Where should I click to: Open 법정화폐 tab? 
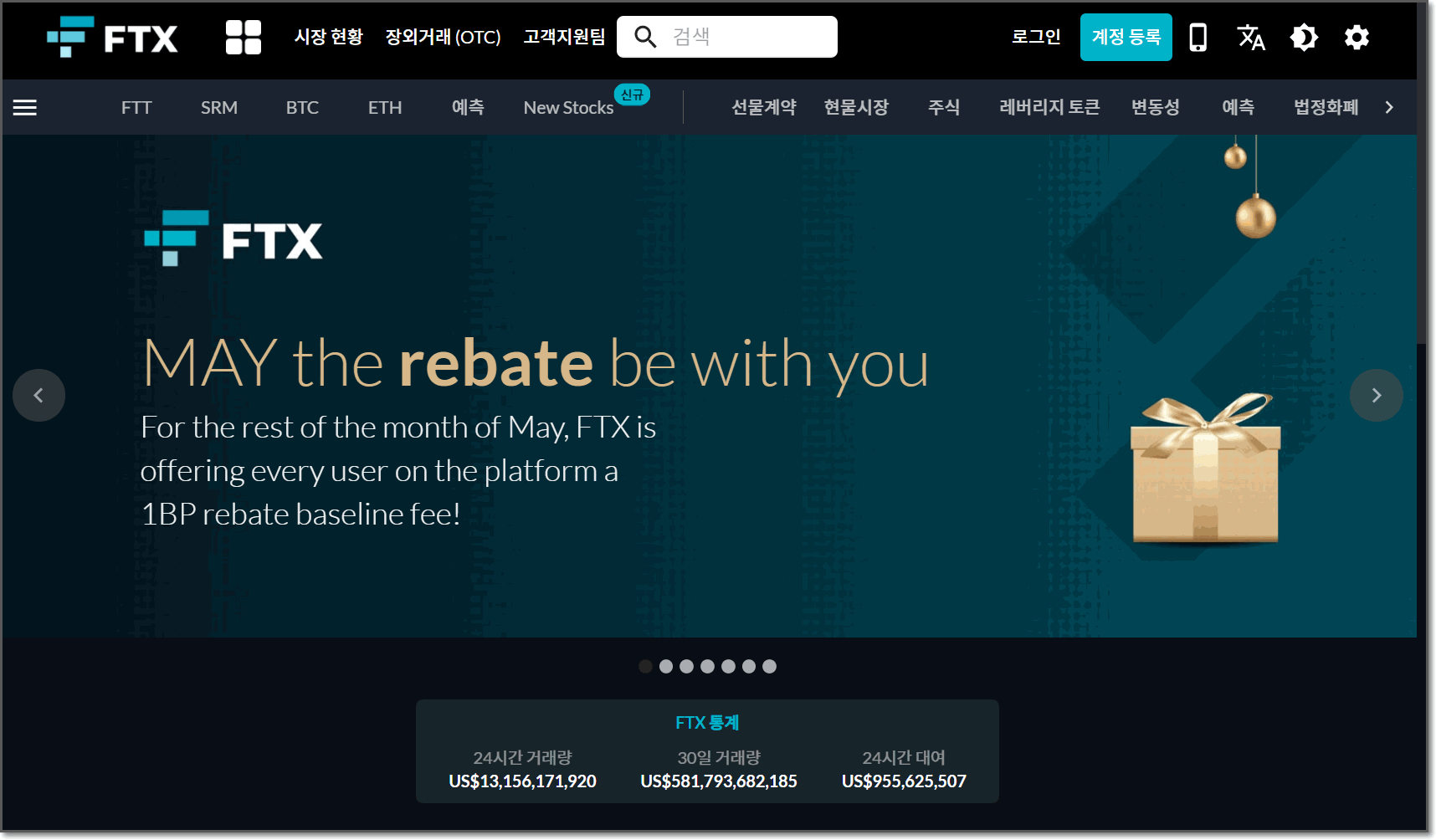pos(1326,107)
